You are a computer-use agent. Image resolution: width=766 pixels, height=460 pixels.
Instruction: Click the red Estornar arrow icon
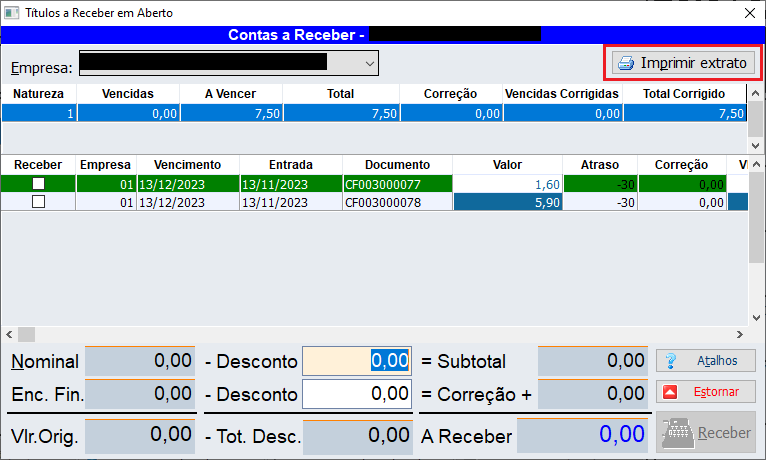pos(671,391)
